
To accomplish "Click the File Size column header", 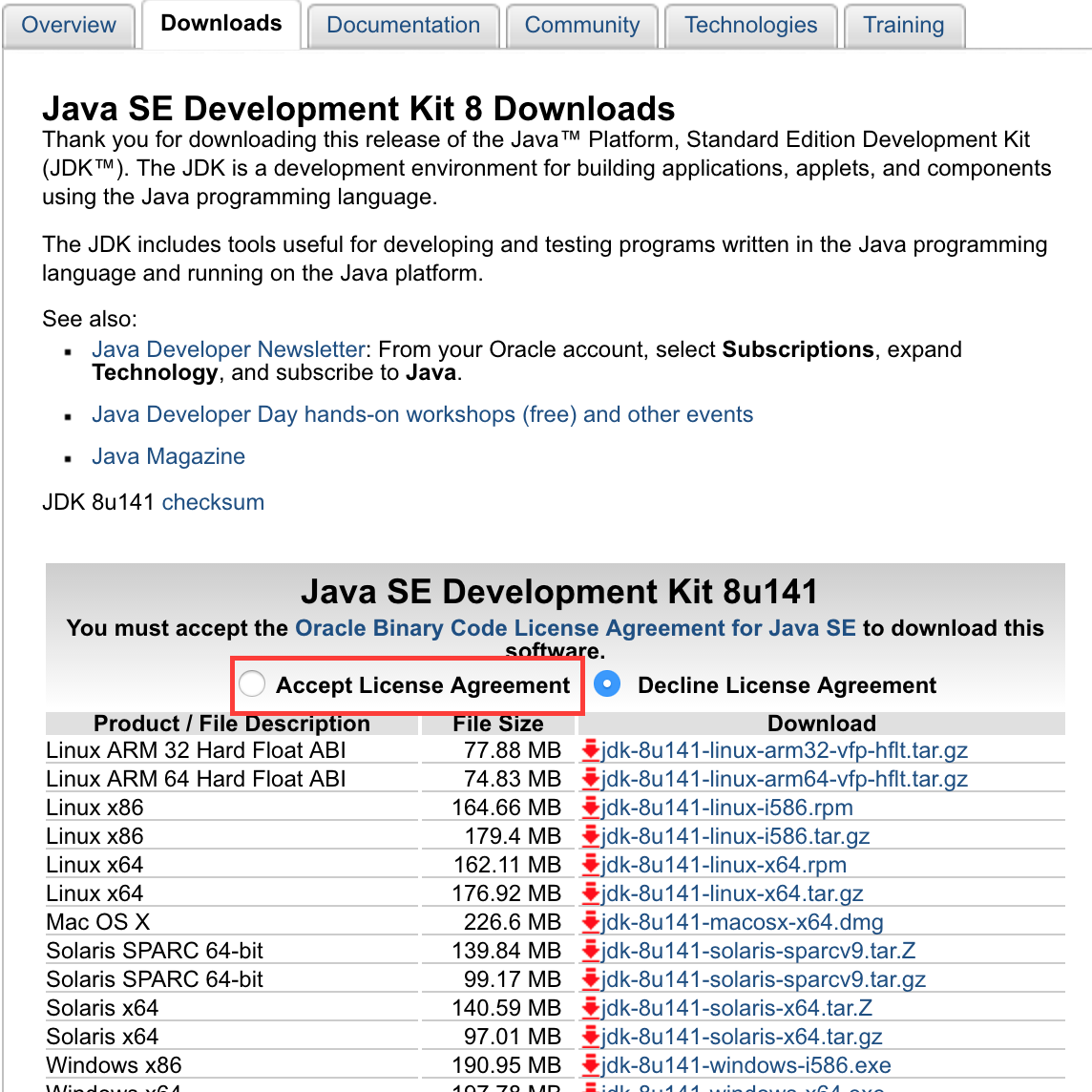I will click(498, 724).
